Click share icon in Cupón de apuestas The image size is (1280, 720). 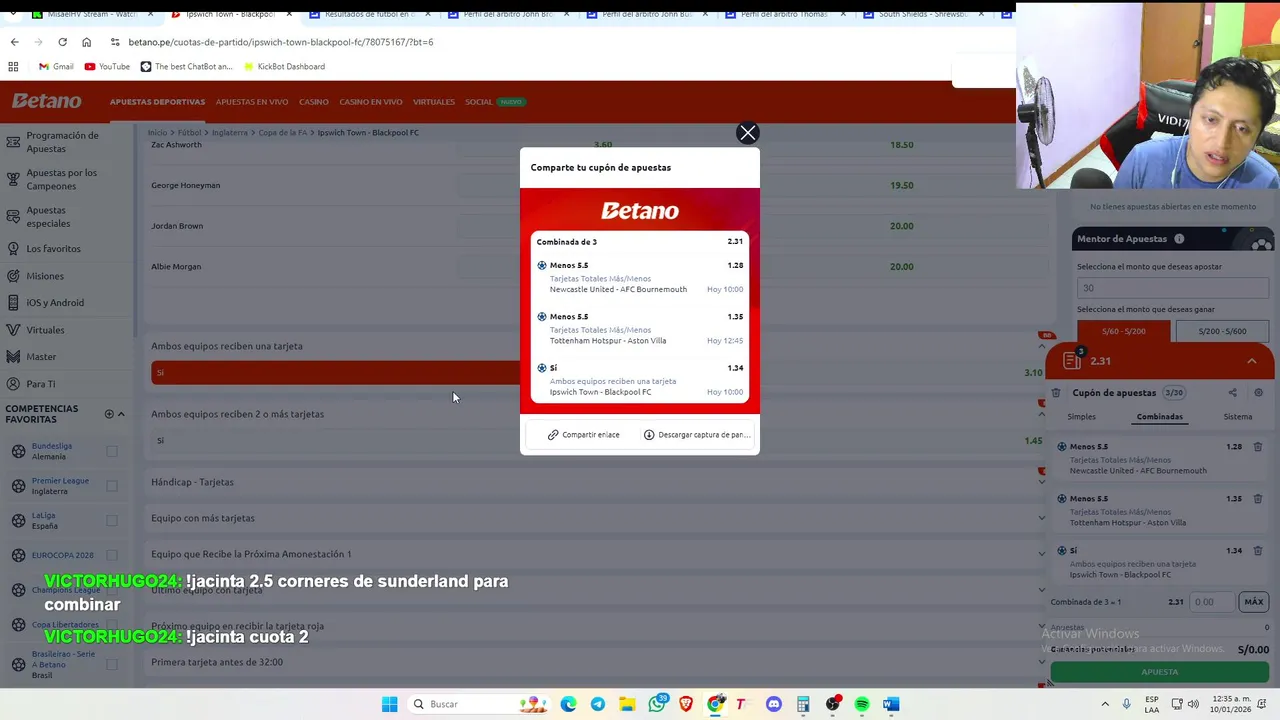pyautogui.click(x=1232, y=393)
